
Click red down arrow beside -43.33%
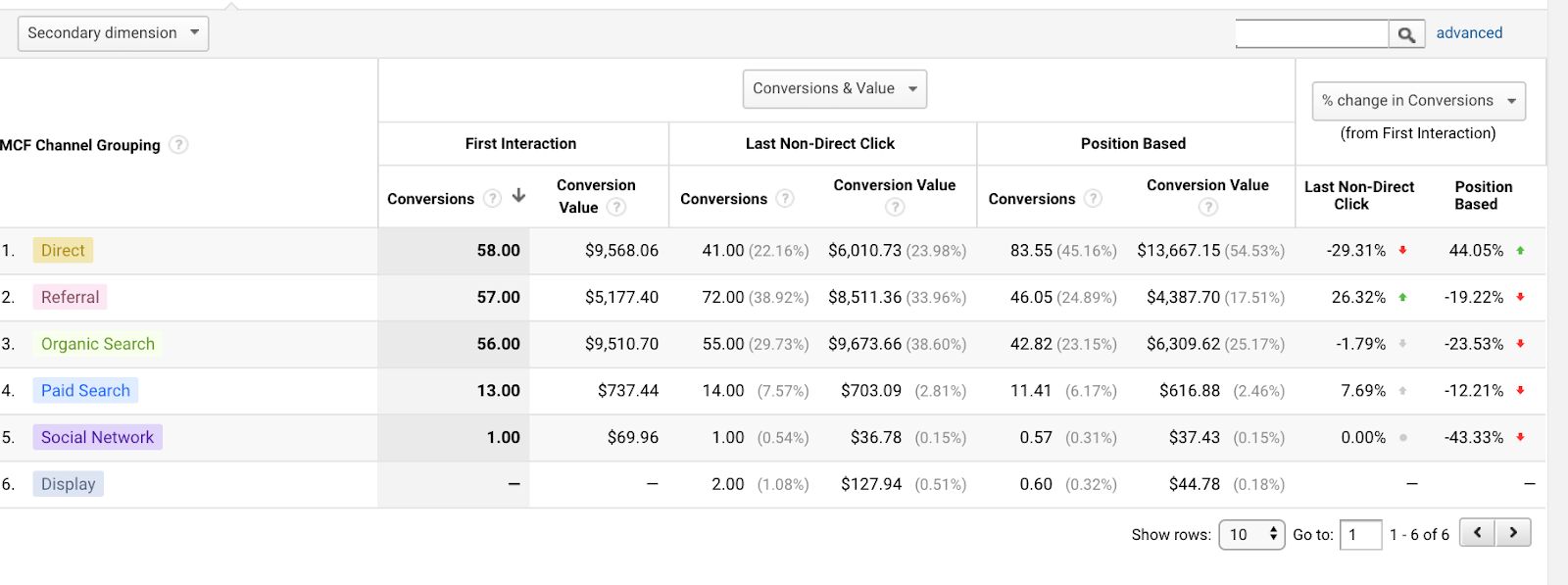1520,437
